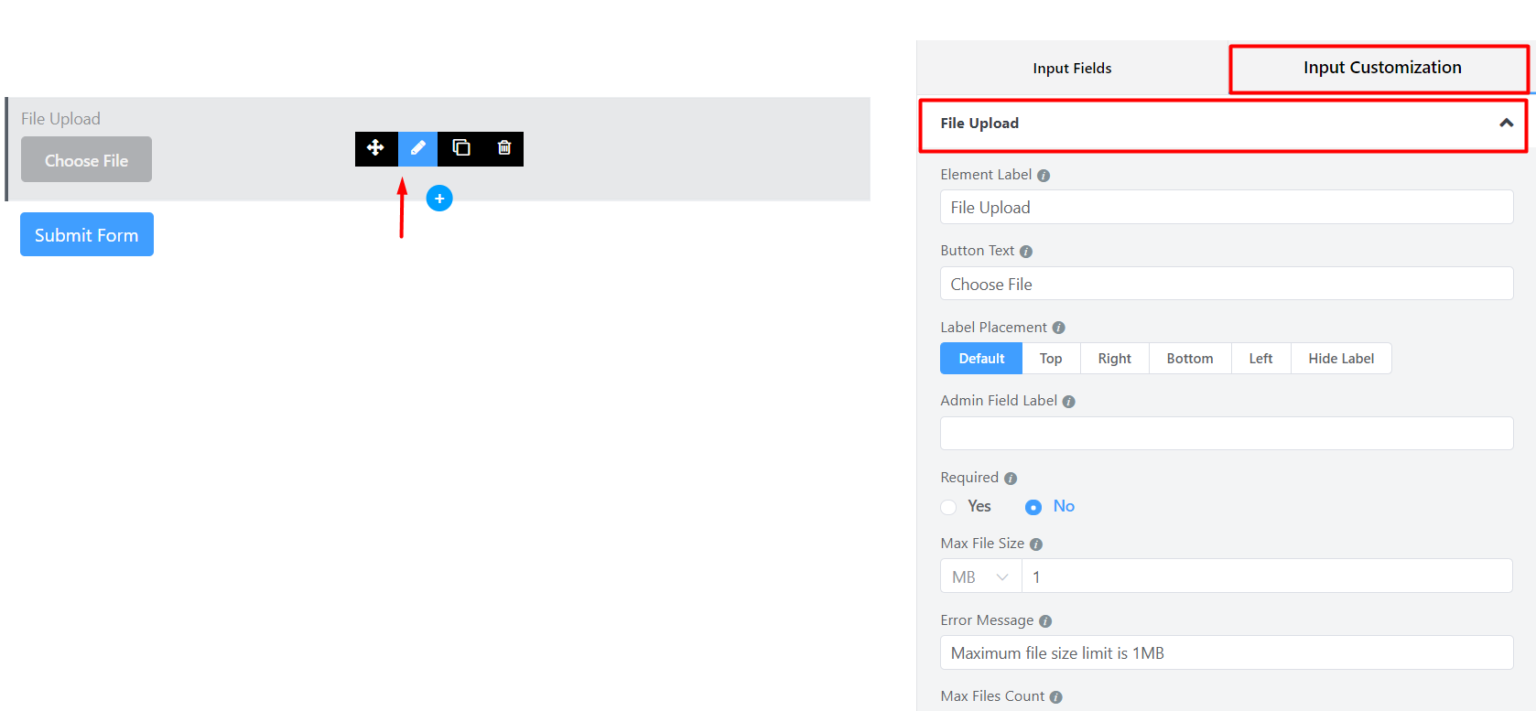This screenshot has height=711, width=1536.
Task: Click the blue plus icon to add a field
Action: pos(439,198)
